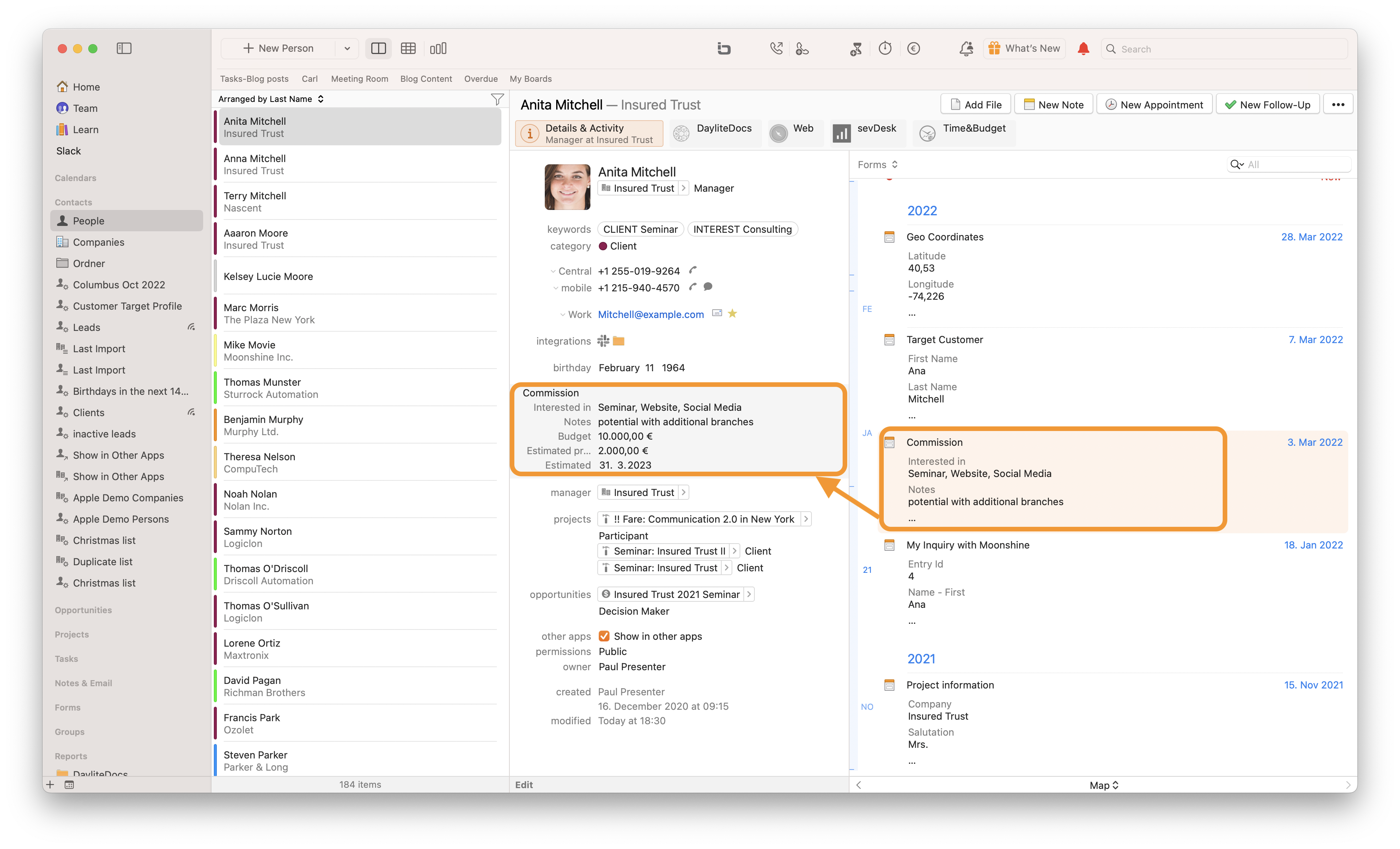1400x849 pixels.
Task: Open the Meeting Room shortcut
Action: (360, 78)
